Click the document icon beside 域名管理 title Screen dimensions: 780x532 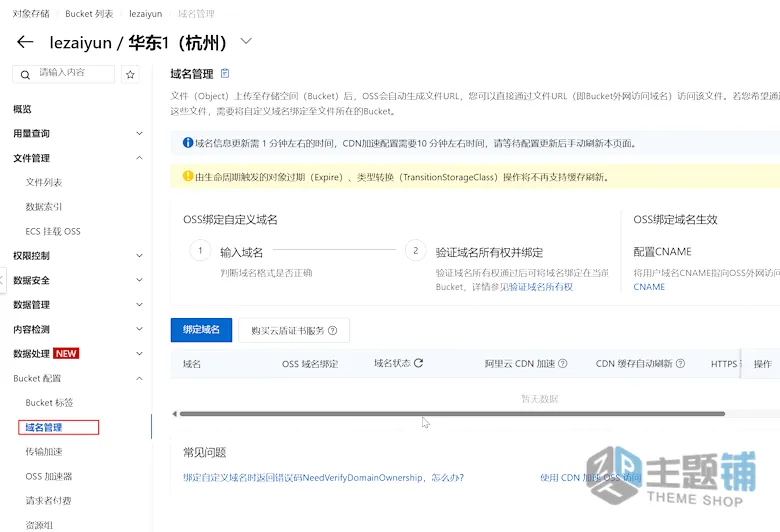coord(225,73)
